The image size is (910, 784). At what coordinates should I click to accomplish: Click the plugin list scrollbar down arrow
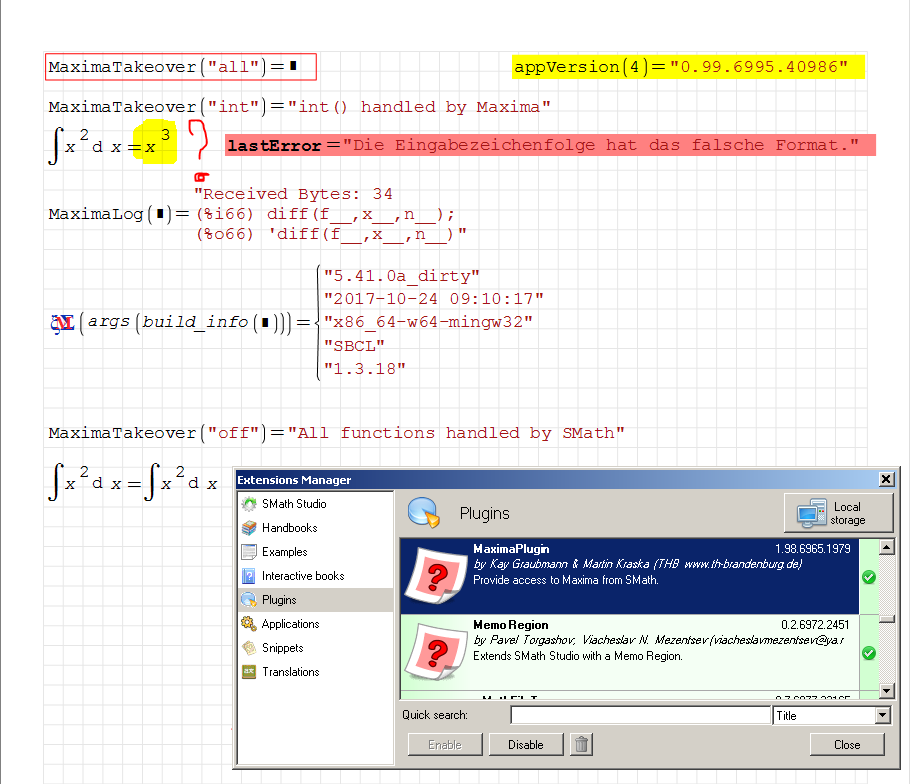click(884, 690)
